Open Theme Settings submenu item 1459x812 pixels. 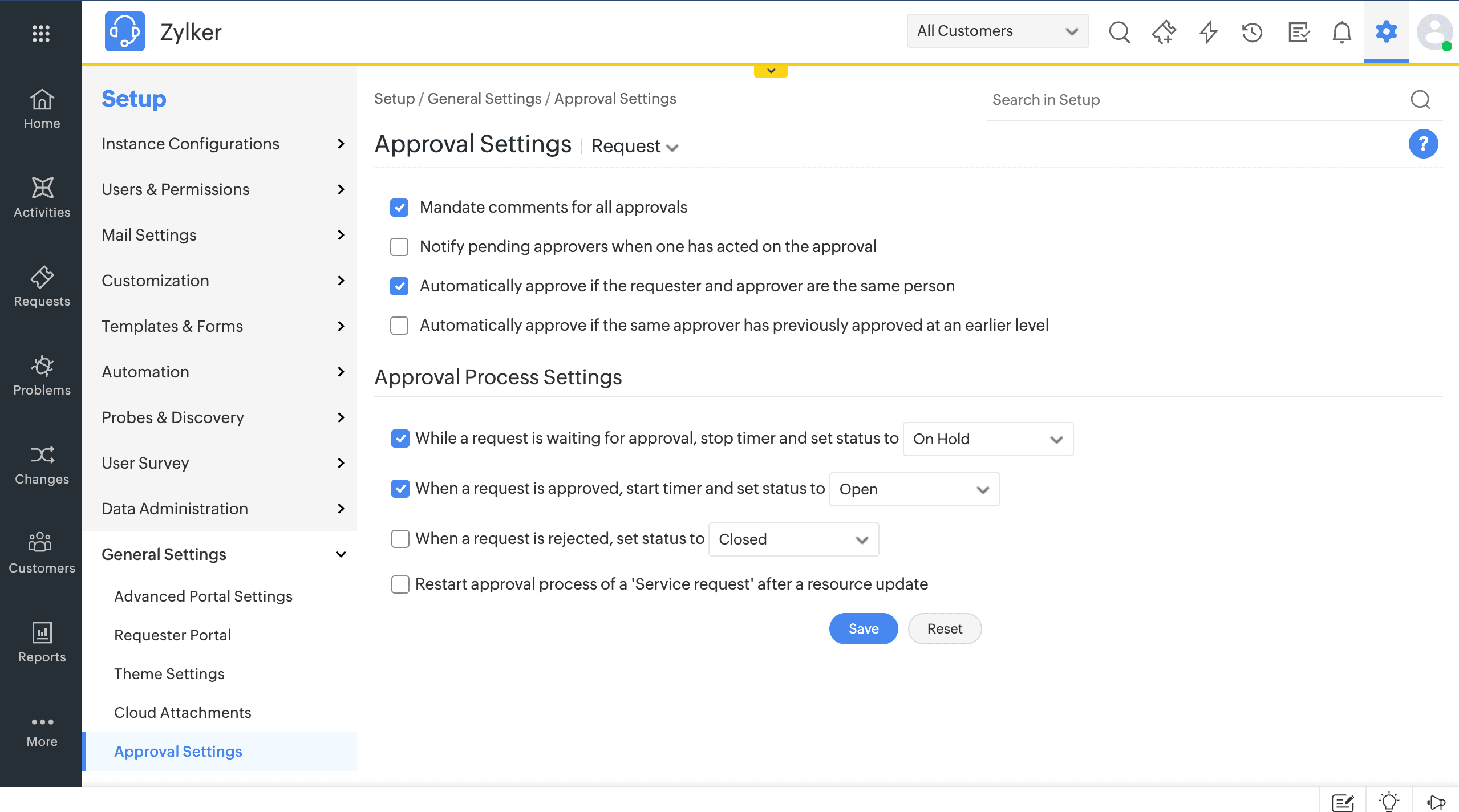pyautogui.click(x=169, y=673)
